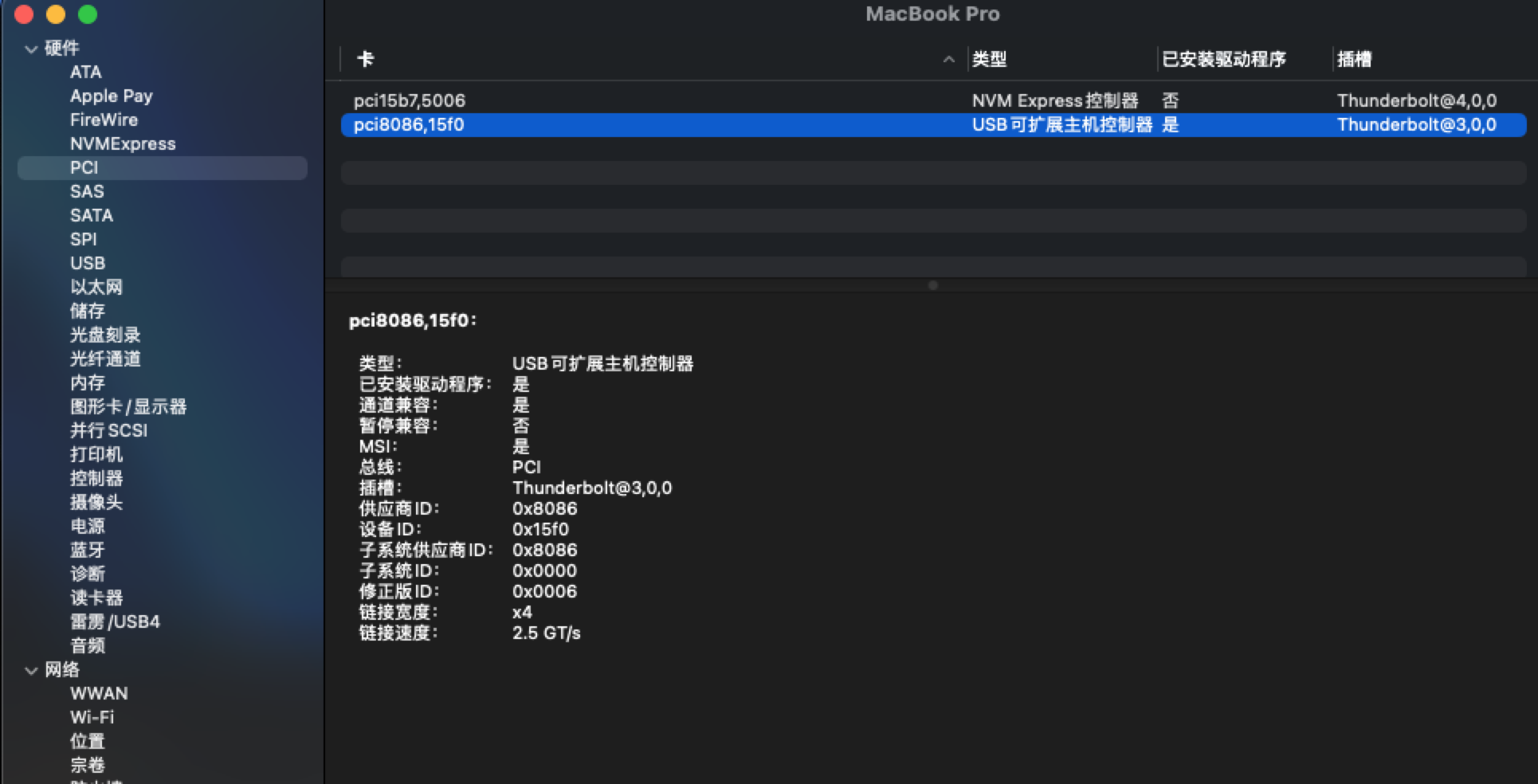Sort by the 类型 column header
The width and height of the screenshot is (1538, 784).
[989, 59]
